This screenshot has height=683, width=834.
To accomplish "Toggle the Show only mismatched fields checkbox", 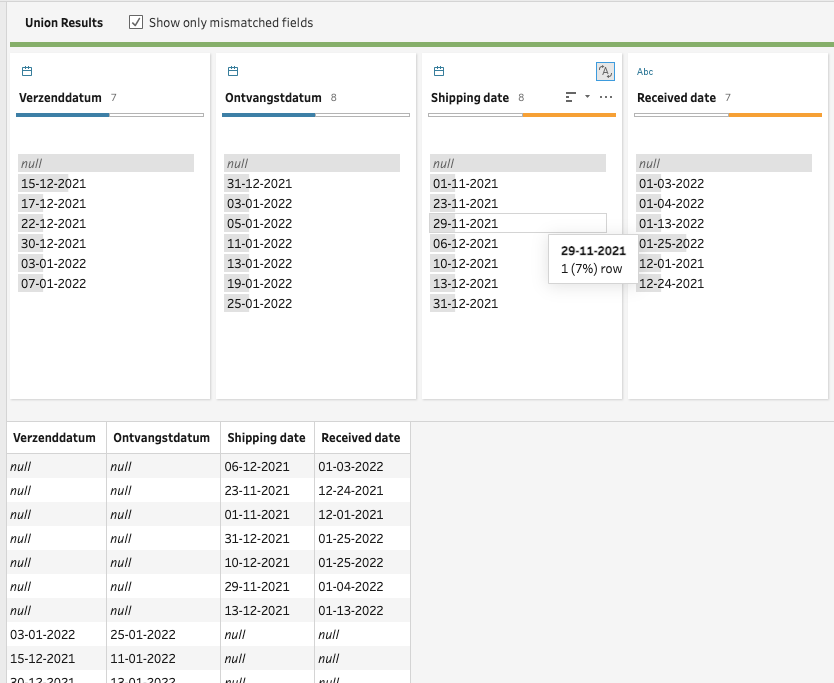I will [136, 22].
